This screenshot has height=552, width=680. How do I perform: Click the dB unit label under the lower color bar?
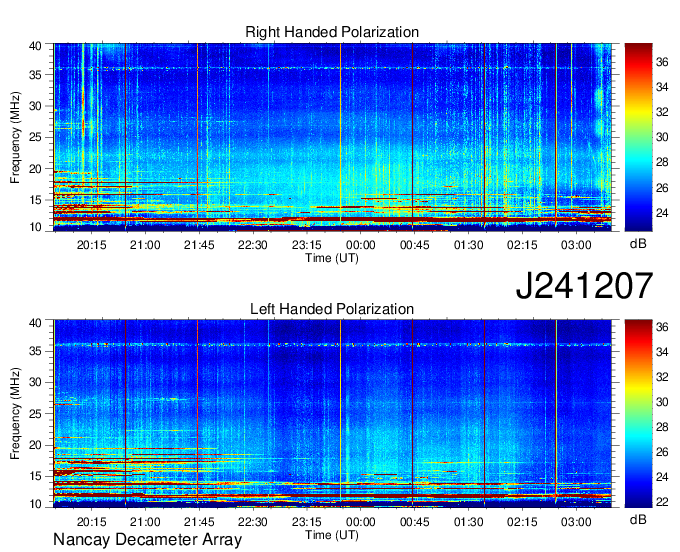638,519
